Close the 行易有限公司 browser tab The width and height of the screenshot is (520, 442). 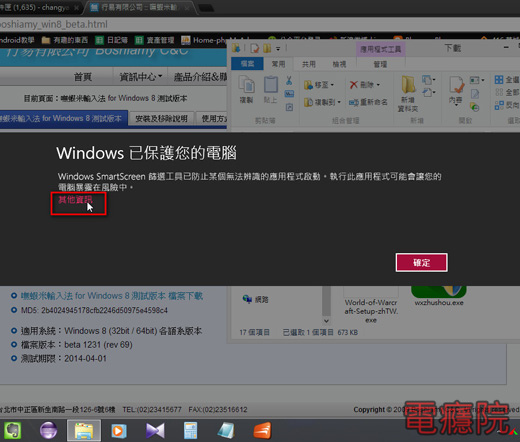coord(187,7)
